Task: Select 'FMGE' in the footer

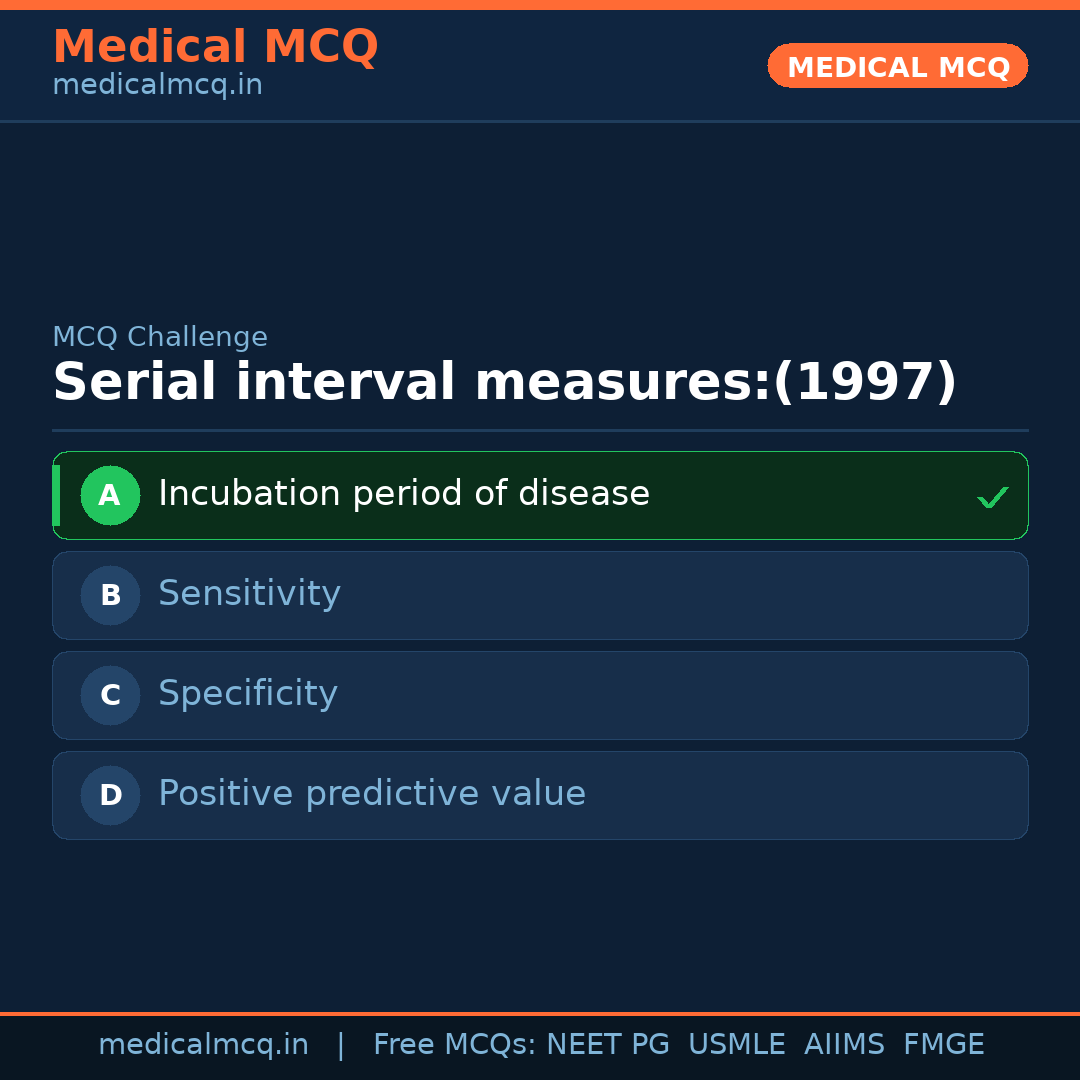Action: [943, 1045]
